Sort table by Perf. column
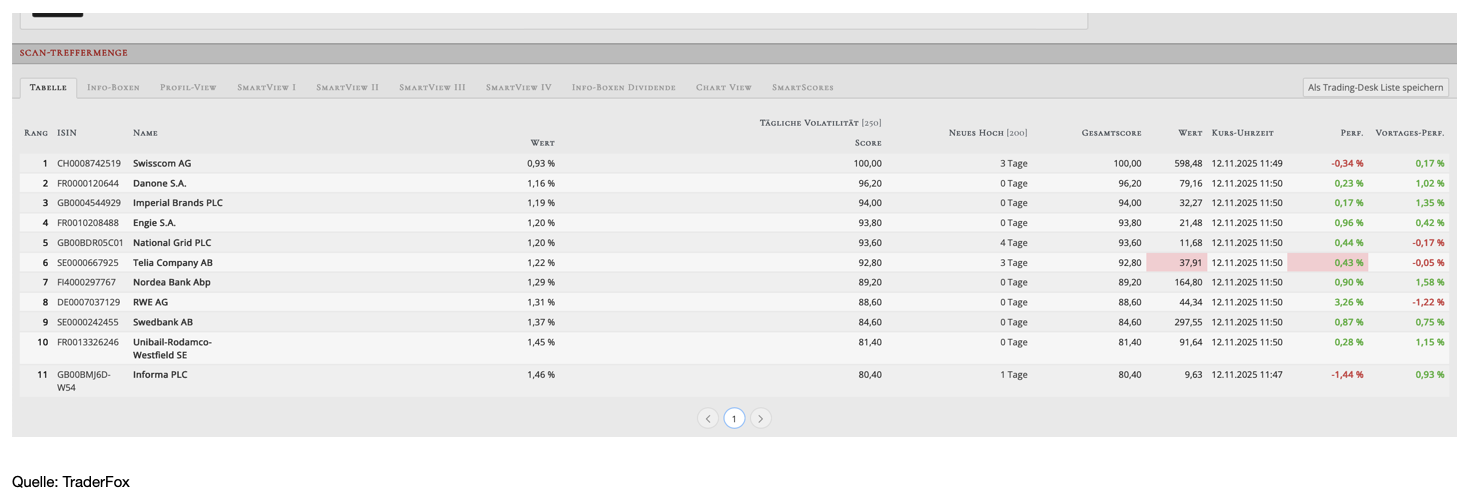 1351,133
